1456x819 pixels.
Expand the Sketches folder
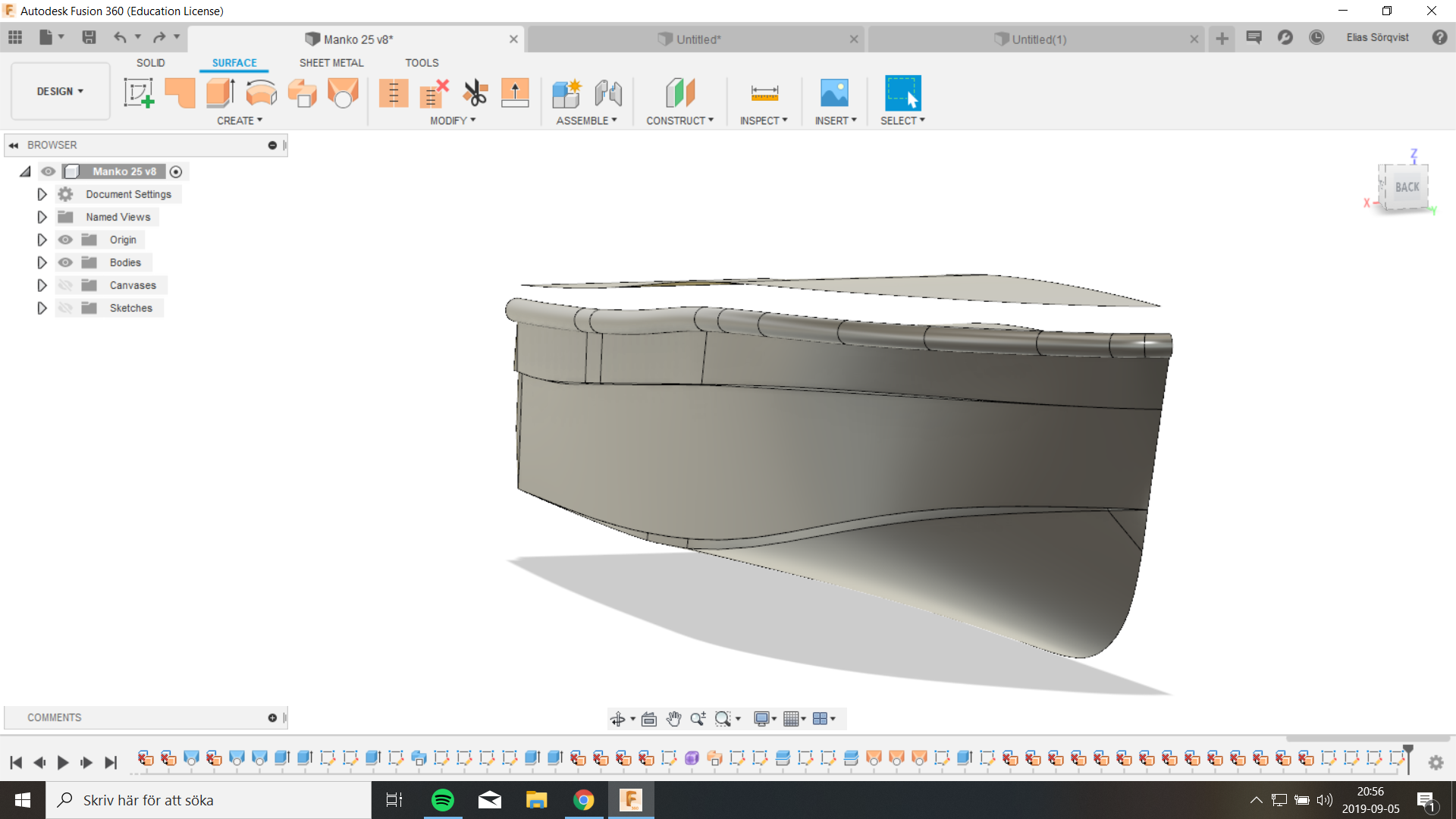point(42,308)
